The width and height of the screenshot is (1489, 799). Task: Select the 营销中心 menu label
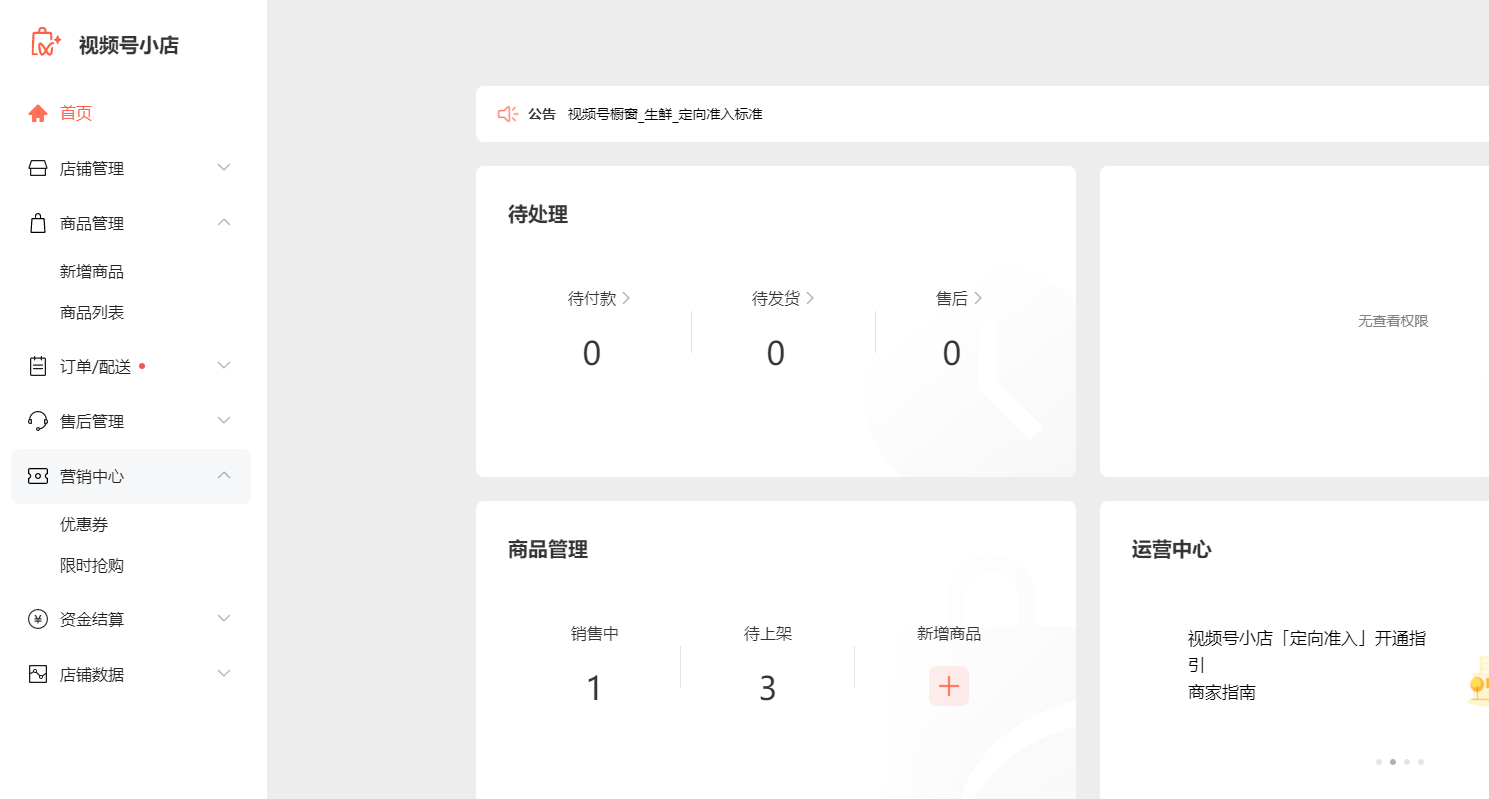pos(92,476)
